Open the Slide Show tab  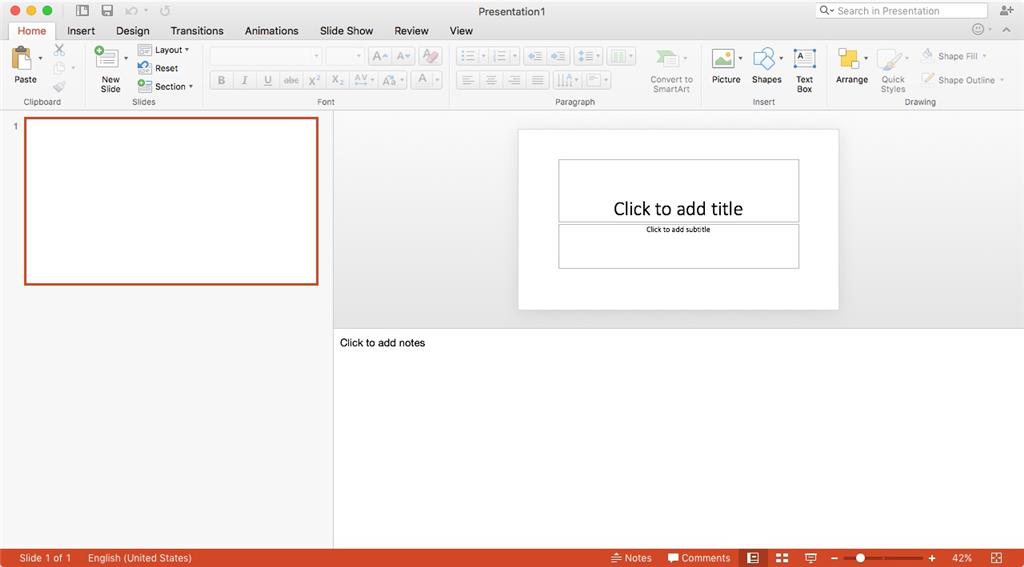(346, 31)
